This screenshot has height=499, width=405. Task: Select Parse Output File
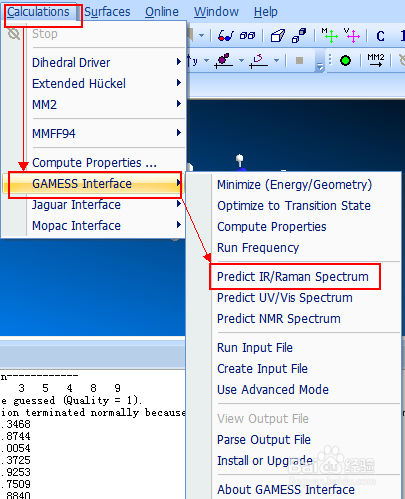pyautogui.click(x=264, y=440)
